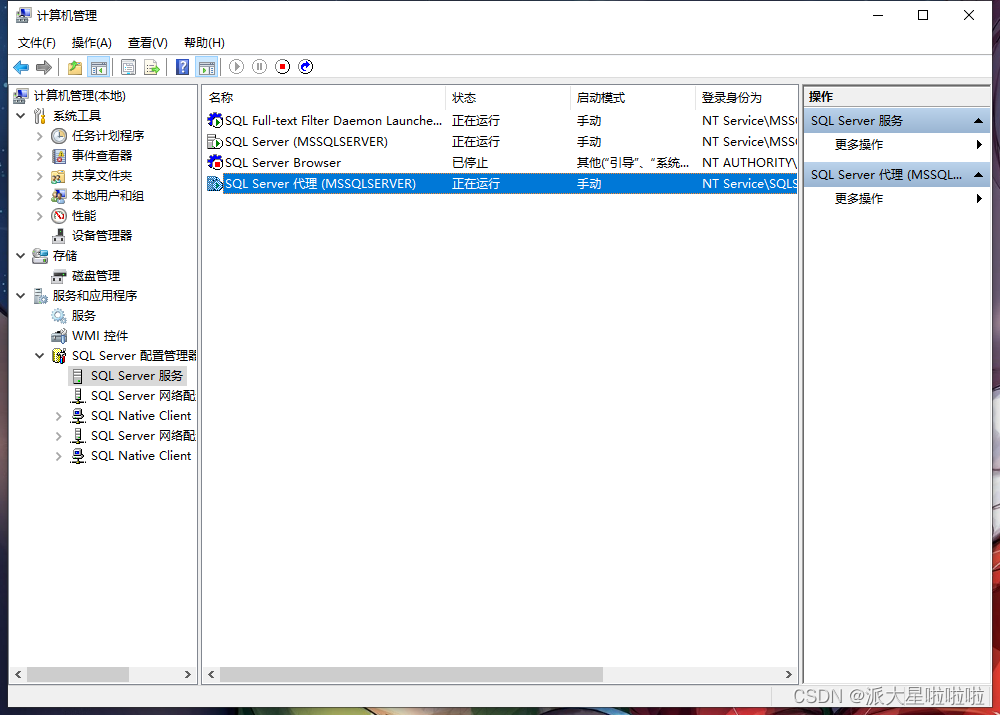Toggle the show/hide console tree icon
This screenshot has width=1000, height=715.
[x=99, y=67]
